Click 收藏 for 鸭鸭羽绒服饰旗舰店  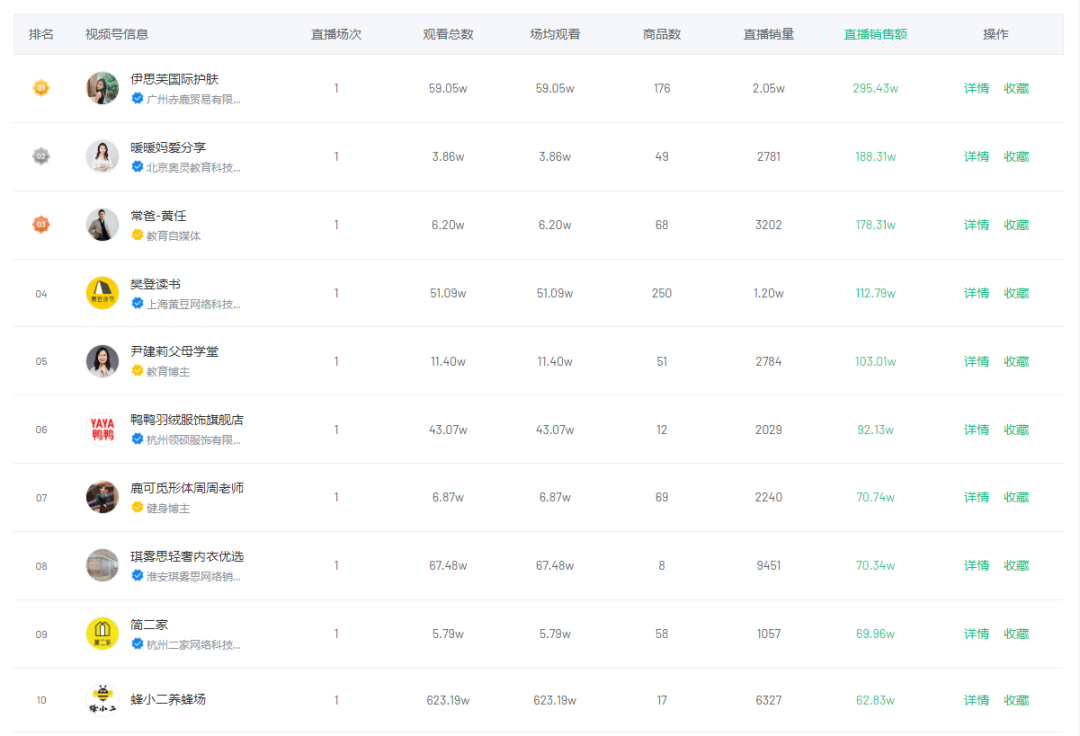click(x=1016, y=429)
